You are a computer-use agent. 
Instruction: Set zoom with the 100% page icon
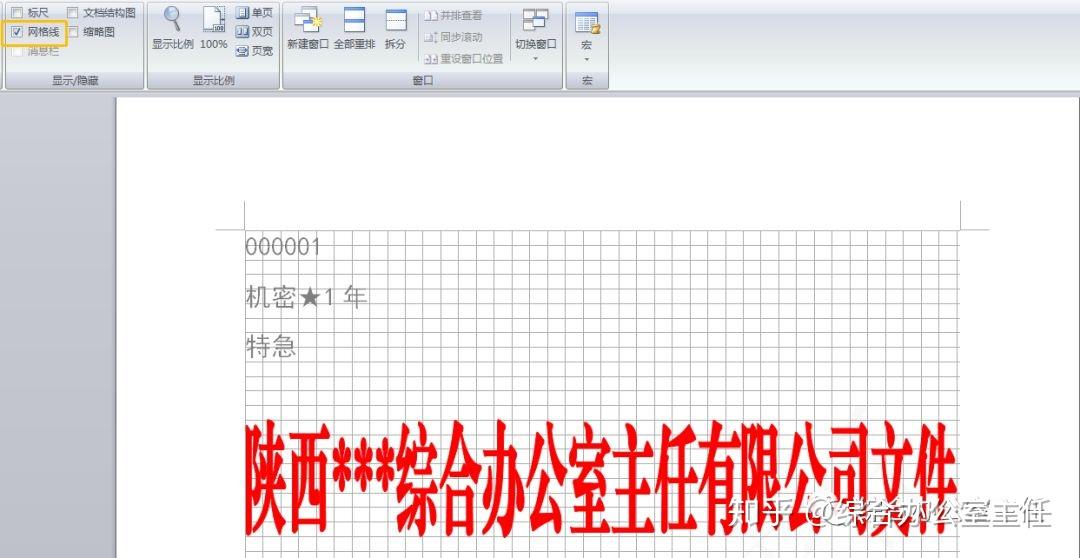(x=214, y=28)
